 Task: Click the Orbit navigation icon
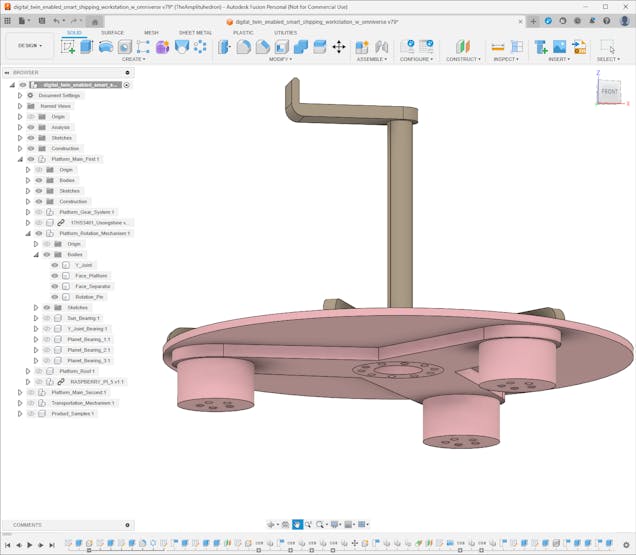coord(271,524)
